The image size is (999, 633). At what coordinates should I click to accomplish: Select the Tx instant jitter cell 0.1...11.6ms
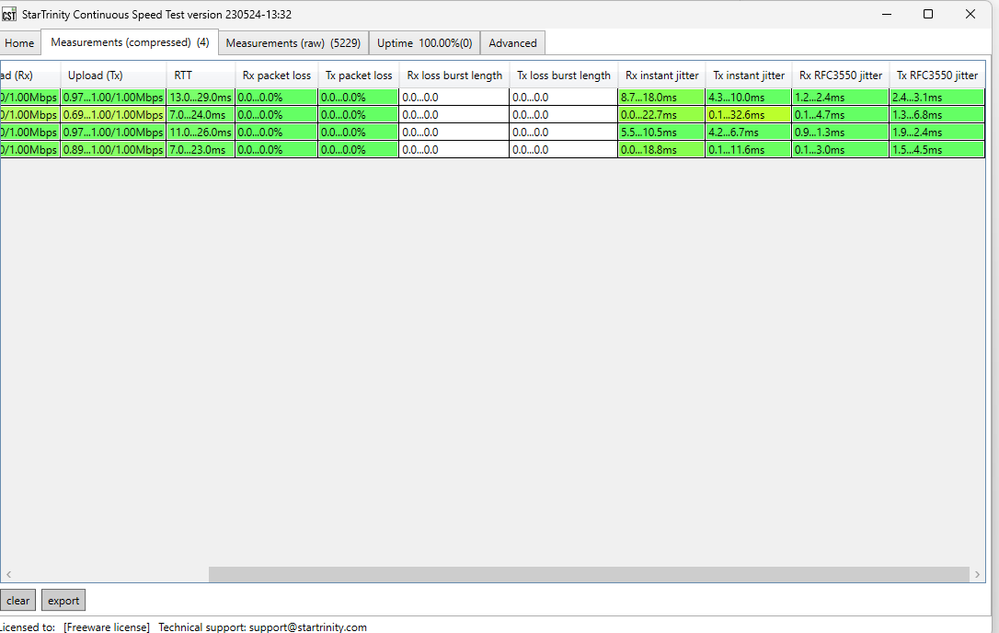[x=749, y=150]
